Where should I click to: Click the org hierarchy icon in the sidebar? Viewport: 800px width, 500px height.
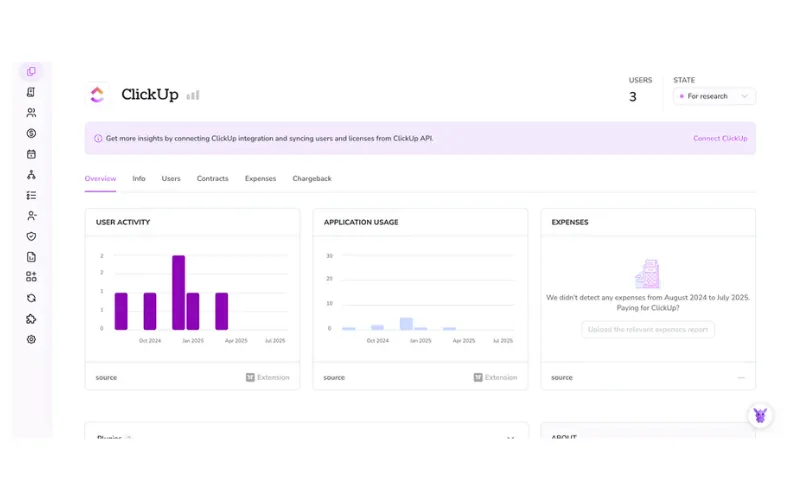31,175
